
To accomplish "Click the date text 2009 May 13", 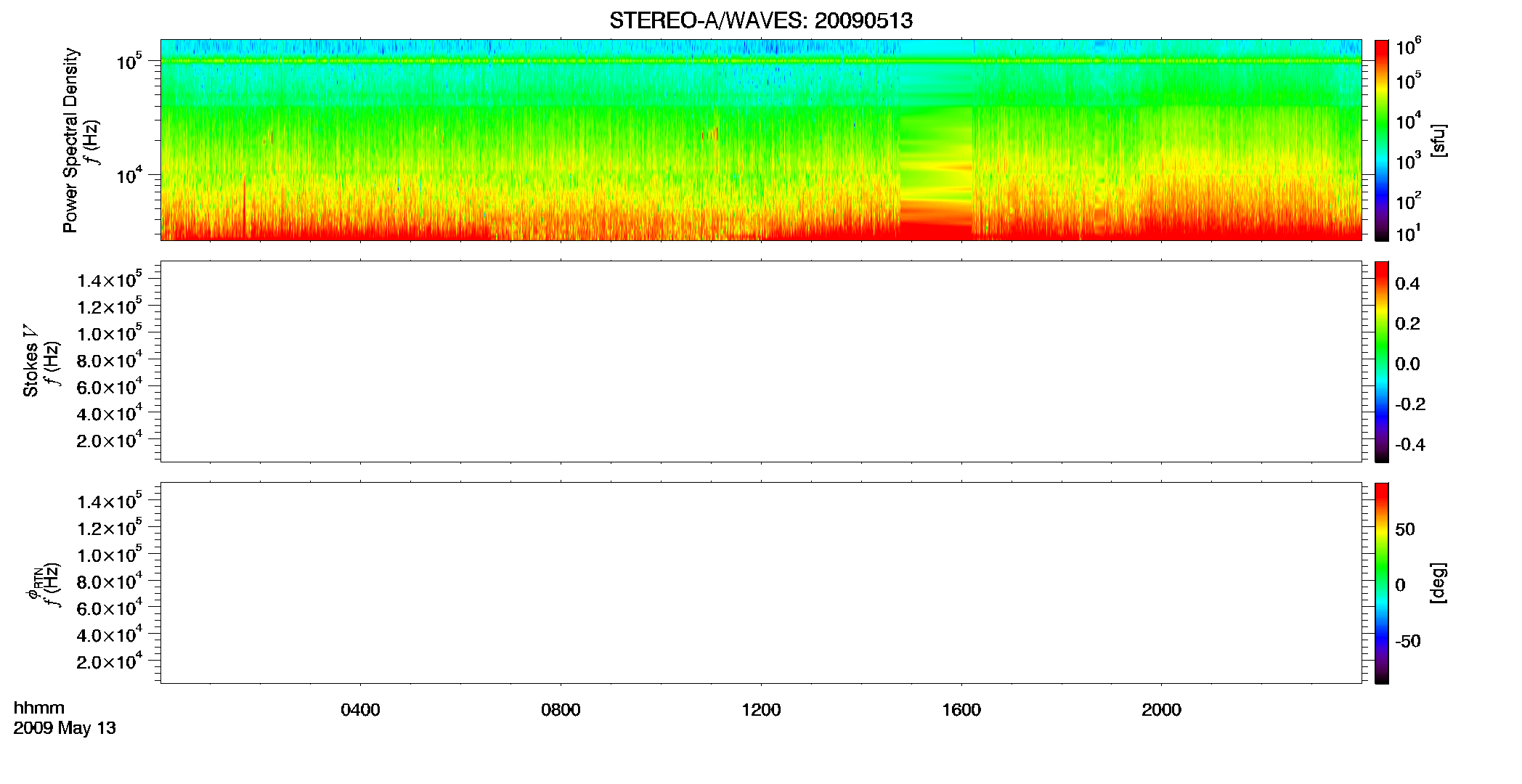I will 65,728.
